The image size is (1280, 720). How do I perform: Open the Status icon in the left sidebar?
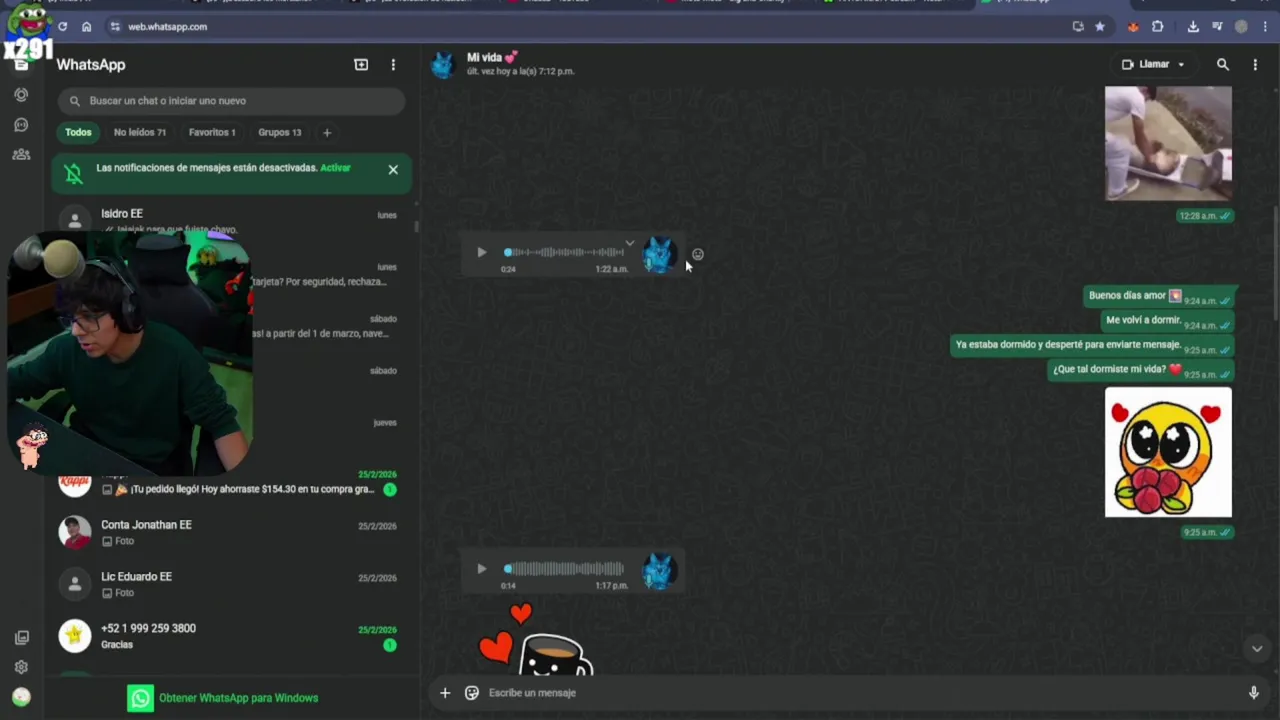(x=21, y=95)
